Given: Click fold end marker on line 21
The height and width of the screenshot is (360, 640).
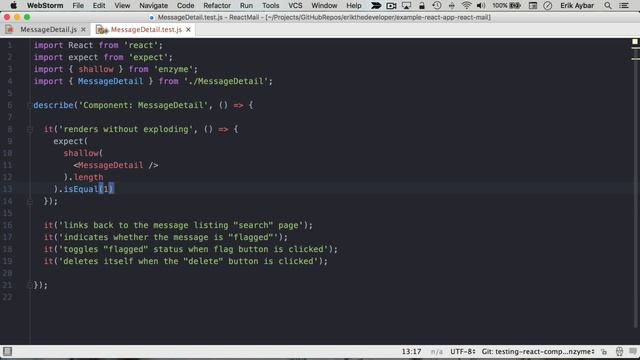Looking at the screenshot, I should (x=29, y=285).
